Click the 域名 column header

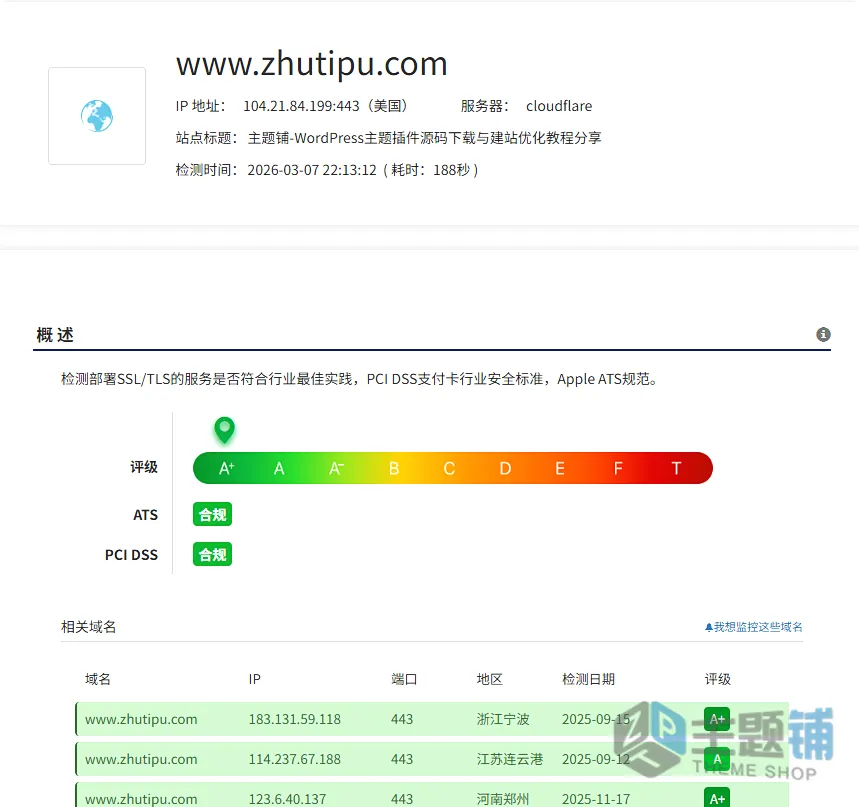click(98, 679)
